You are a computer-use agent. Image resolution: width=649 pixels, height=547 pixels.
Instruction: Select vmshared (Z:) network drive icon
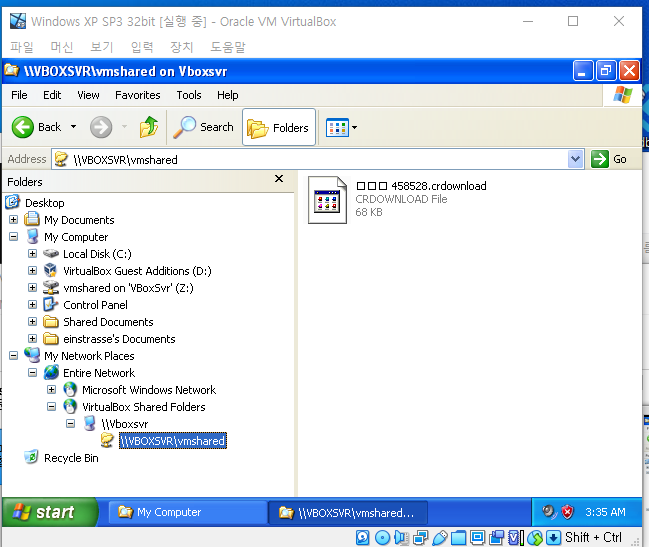point(51,287)
